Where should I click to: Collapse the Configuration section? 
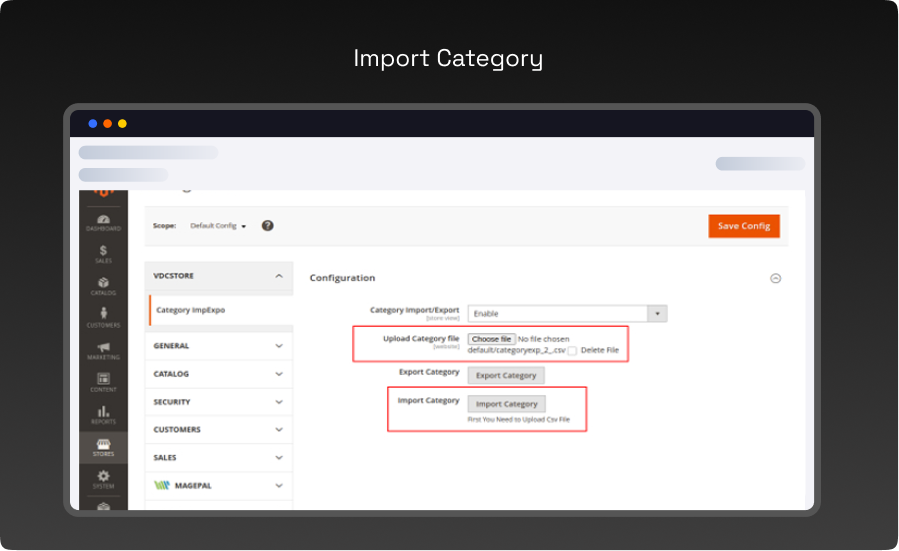click(775, 279)
